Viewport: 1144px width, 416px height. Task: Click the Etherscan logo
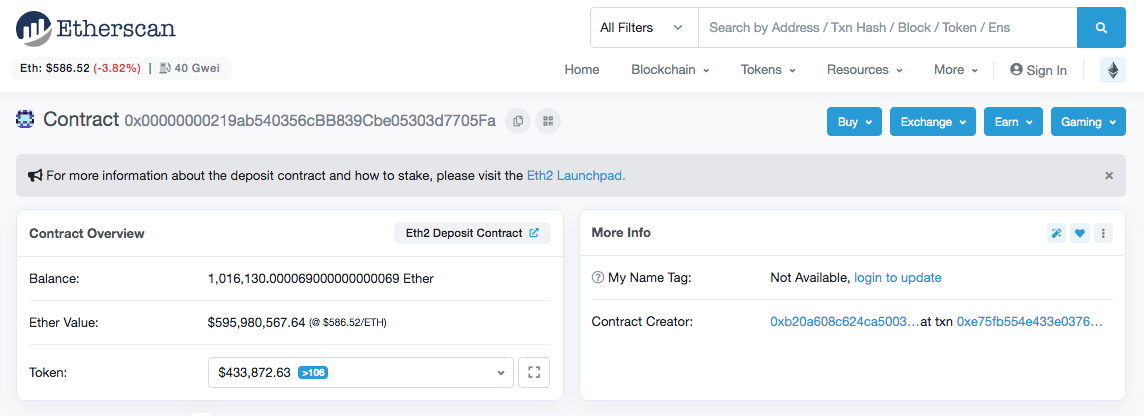96,28
